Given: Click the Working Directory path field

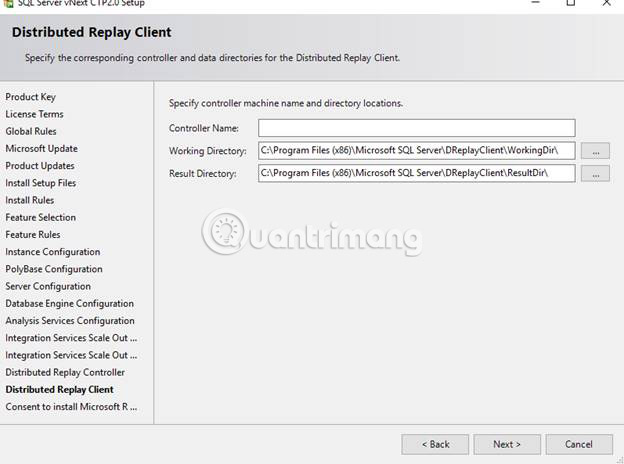Looking at the screenshot, I should click(417, 151).
